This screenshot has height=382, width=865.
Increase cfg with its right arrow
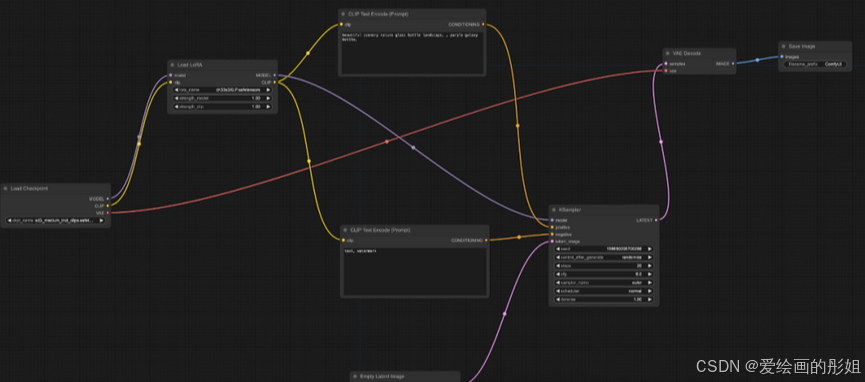pyautogui.click(x=650, y=274)
